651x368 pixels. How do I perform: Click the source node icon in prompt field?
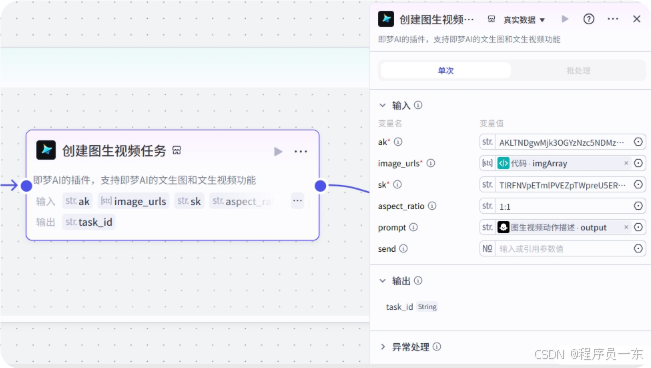(503, 227)
